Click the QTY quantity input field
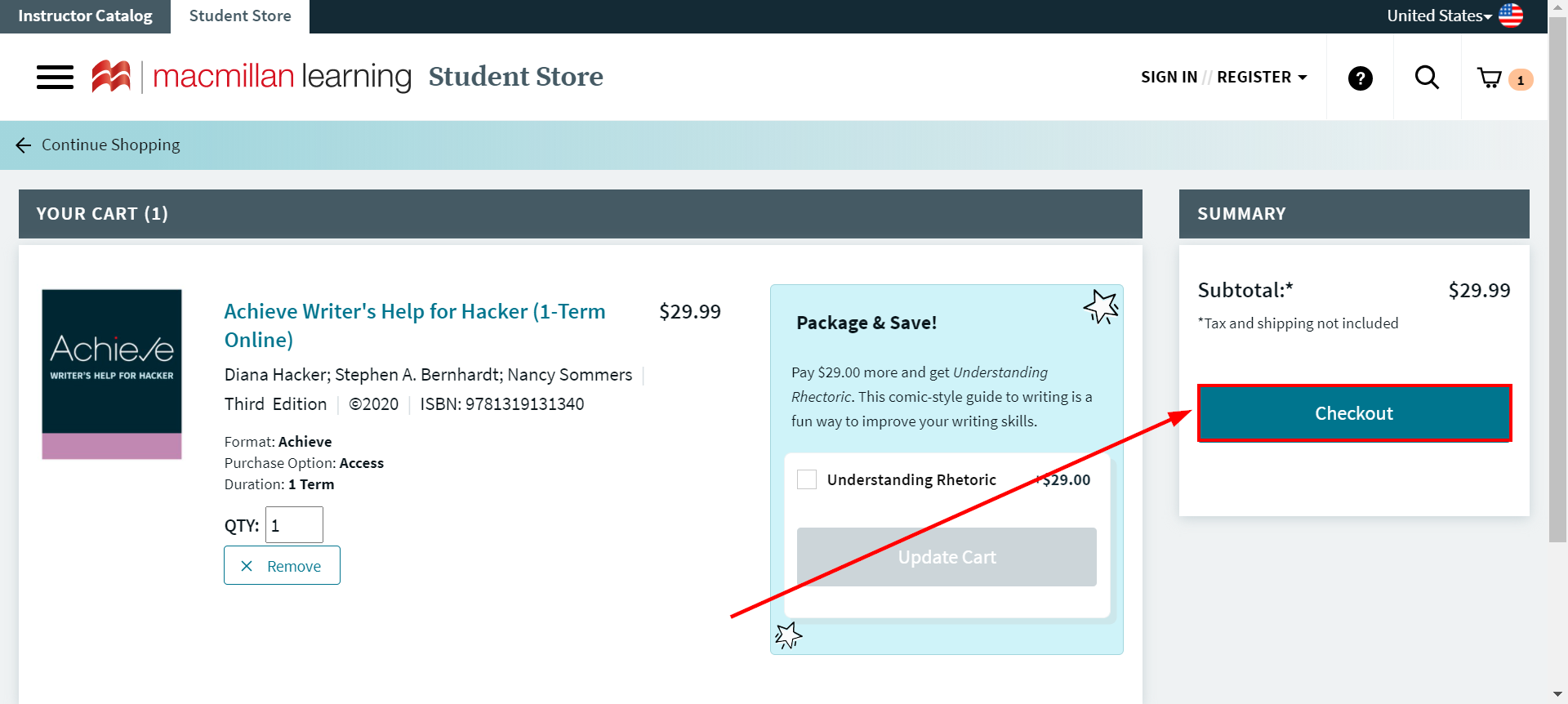Image resolution: width=1568 pixels, height=704 pixels. click(x=293, y=524)
